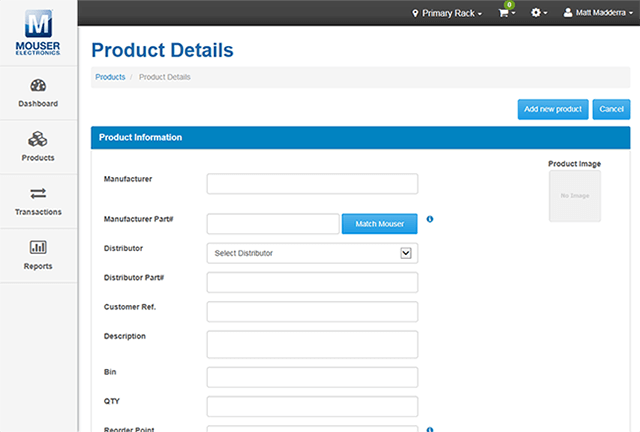The image size is (640, 432).
Task: Expand the Primary Rack location dropdown
Action: [447, 13]
